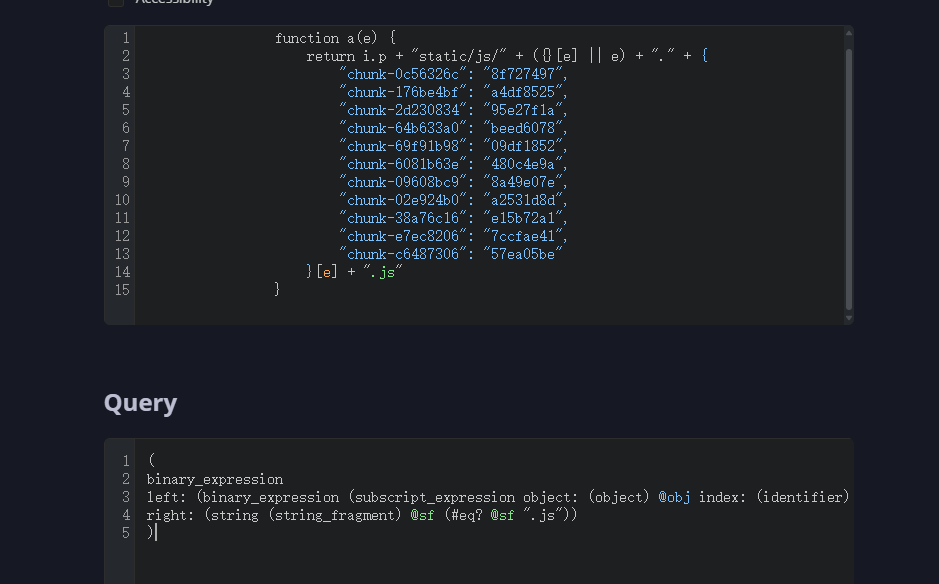Click the "57ea05be" hash value
Image resolution: width=939 pixels, height=584 pixels.
(x=523, y=254)
